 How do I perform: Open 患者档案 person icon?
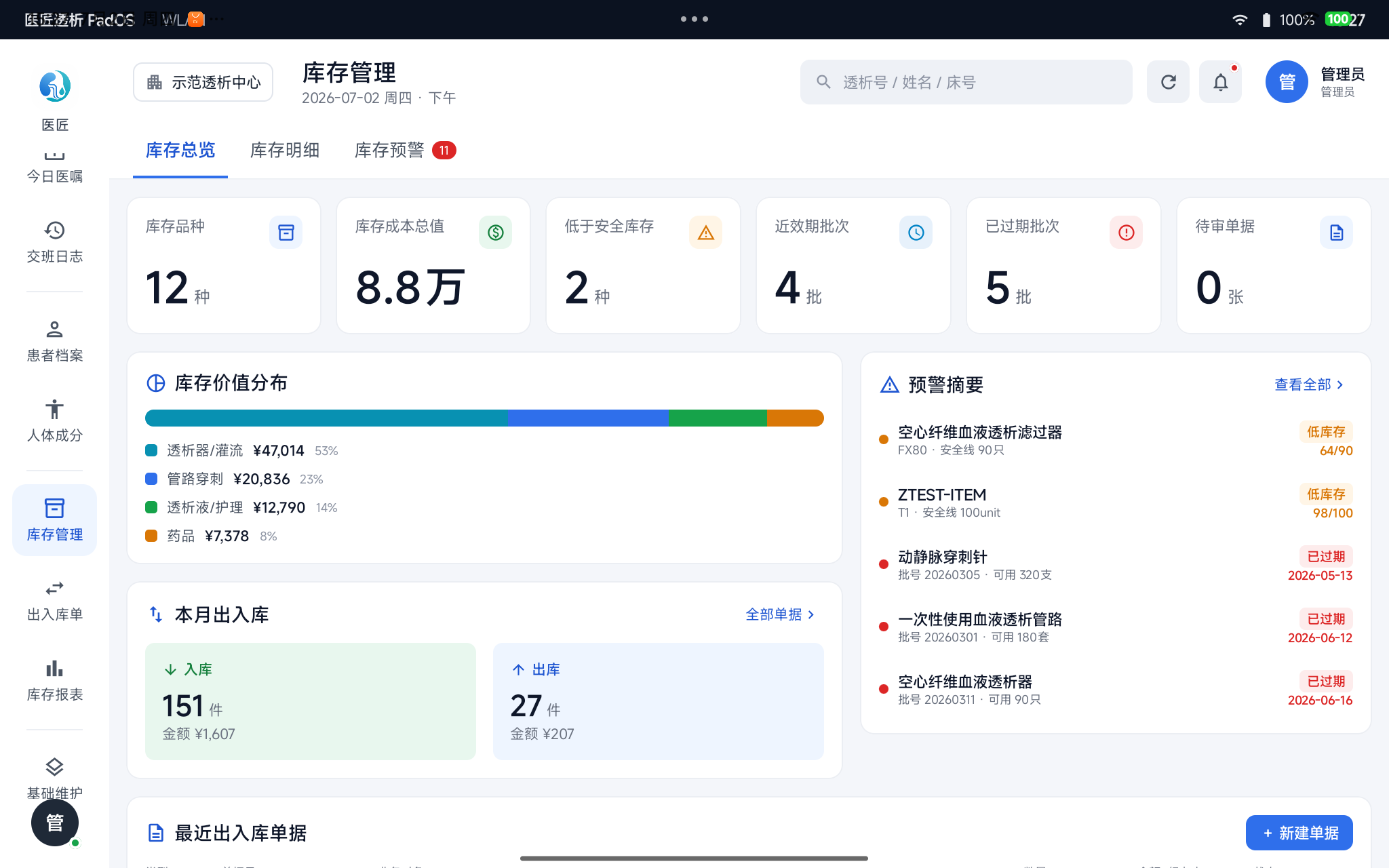(54, 330)
